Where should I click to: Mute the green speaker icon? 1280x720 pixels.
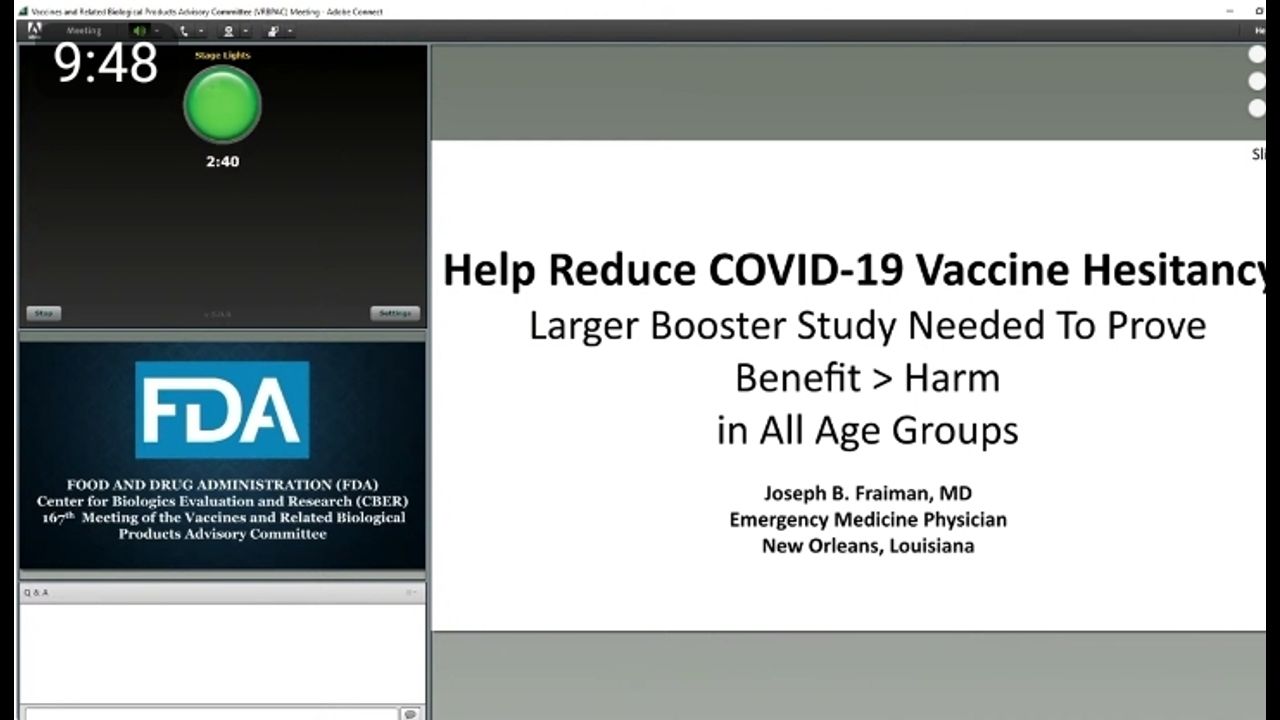click(x=139, y=31)
